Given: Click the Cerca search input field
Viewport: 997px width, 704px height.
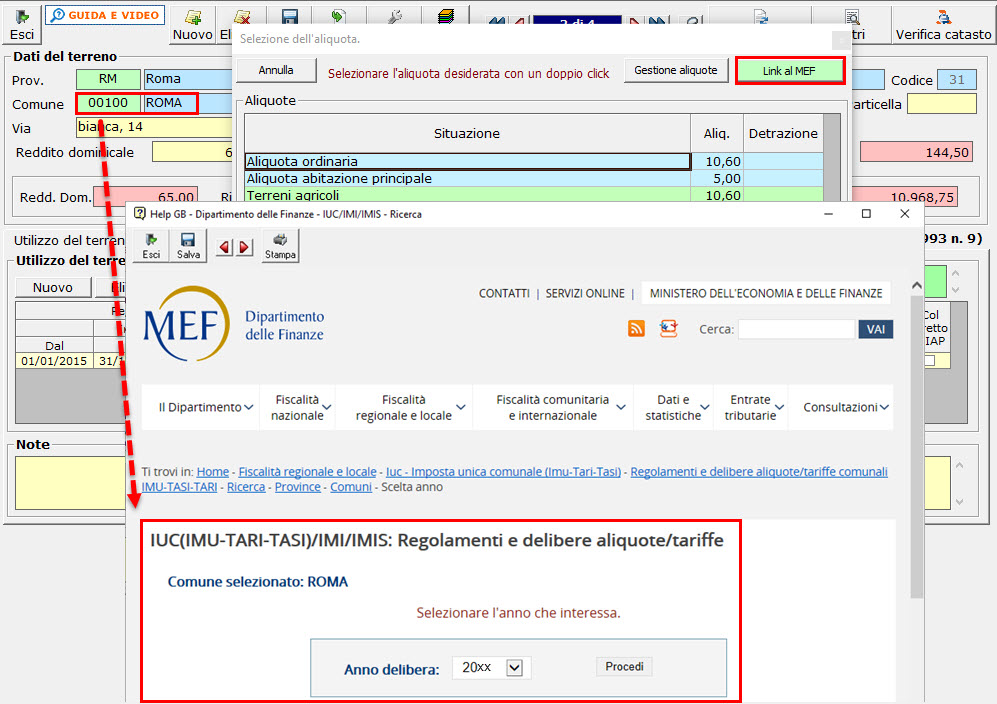Looking at the screenshot, I should click(797, 329).
